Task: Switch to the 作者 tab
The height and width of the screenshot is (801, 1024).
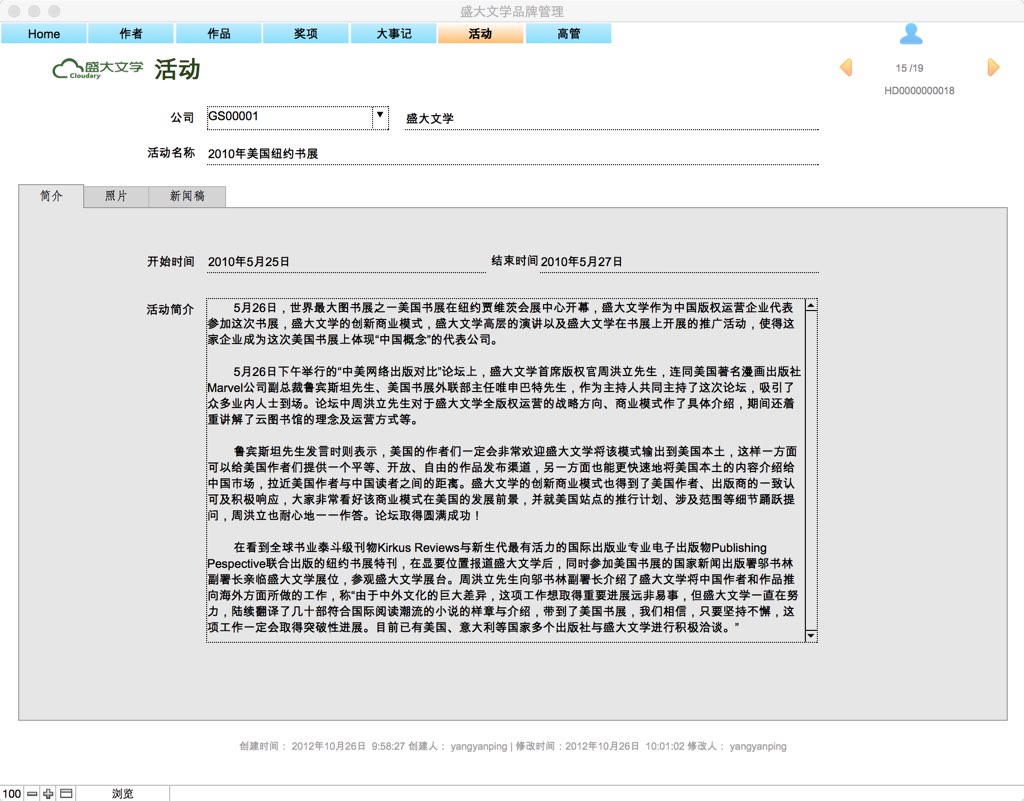Action: click(131, 33)
